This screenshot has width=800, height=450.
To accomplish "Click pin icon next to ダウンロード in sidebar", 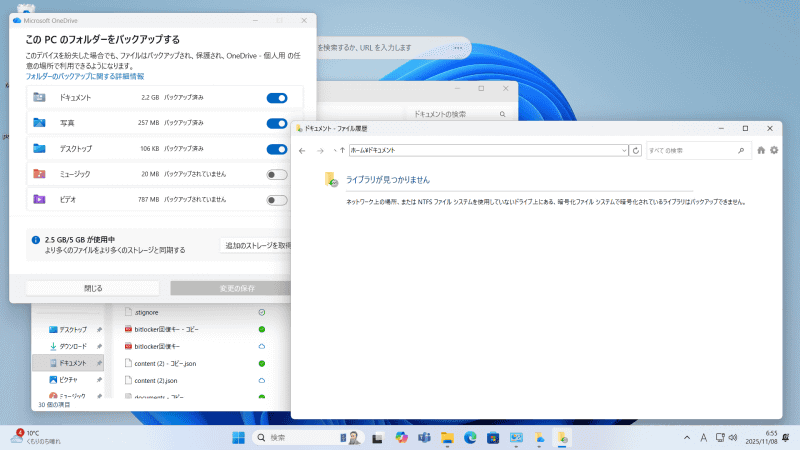I will click(99, 346).
